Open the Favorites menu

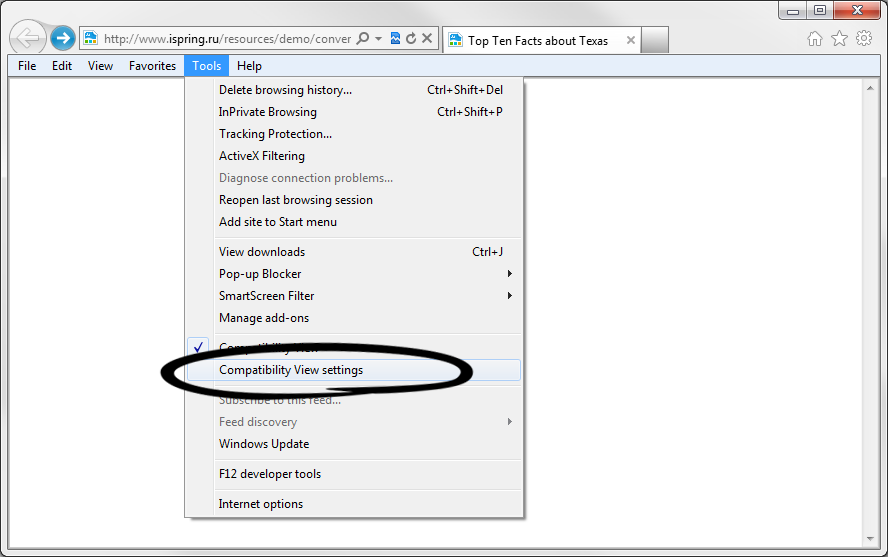click(152, 66)
